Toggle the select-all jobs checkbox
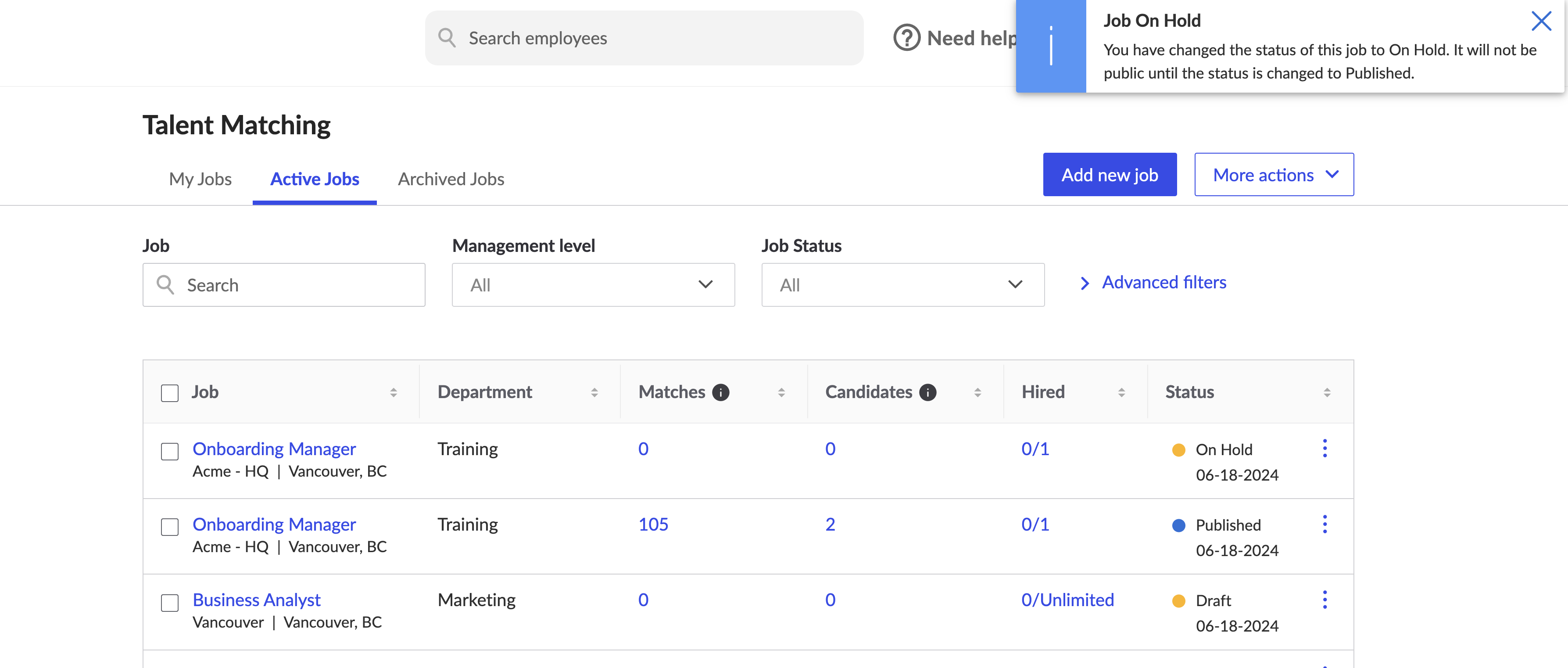This screenshot has height=668, width=1568. tap(170, 393)
